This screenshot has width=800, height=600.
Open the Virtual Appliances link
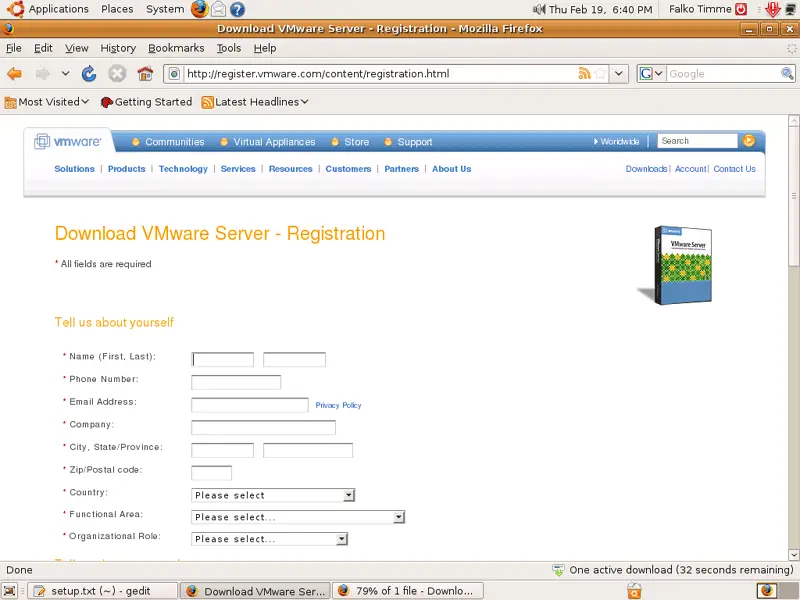(x=274, y=142)
